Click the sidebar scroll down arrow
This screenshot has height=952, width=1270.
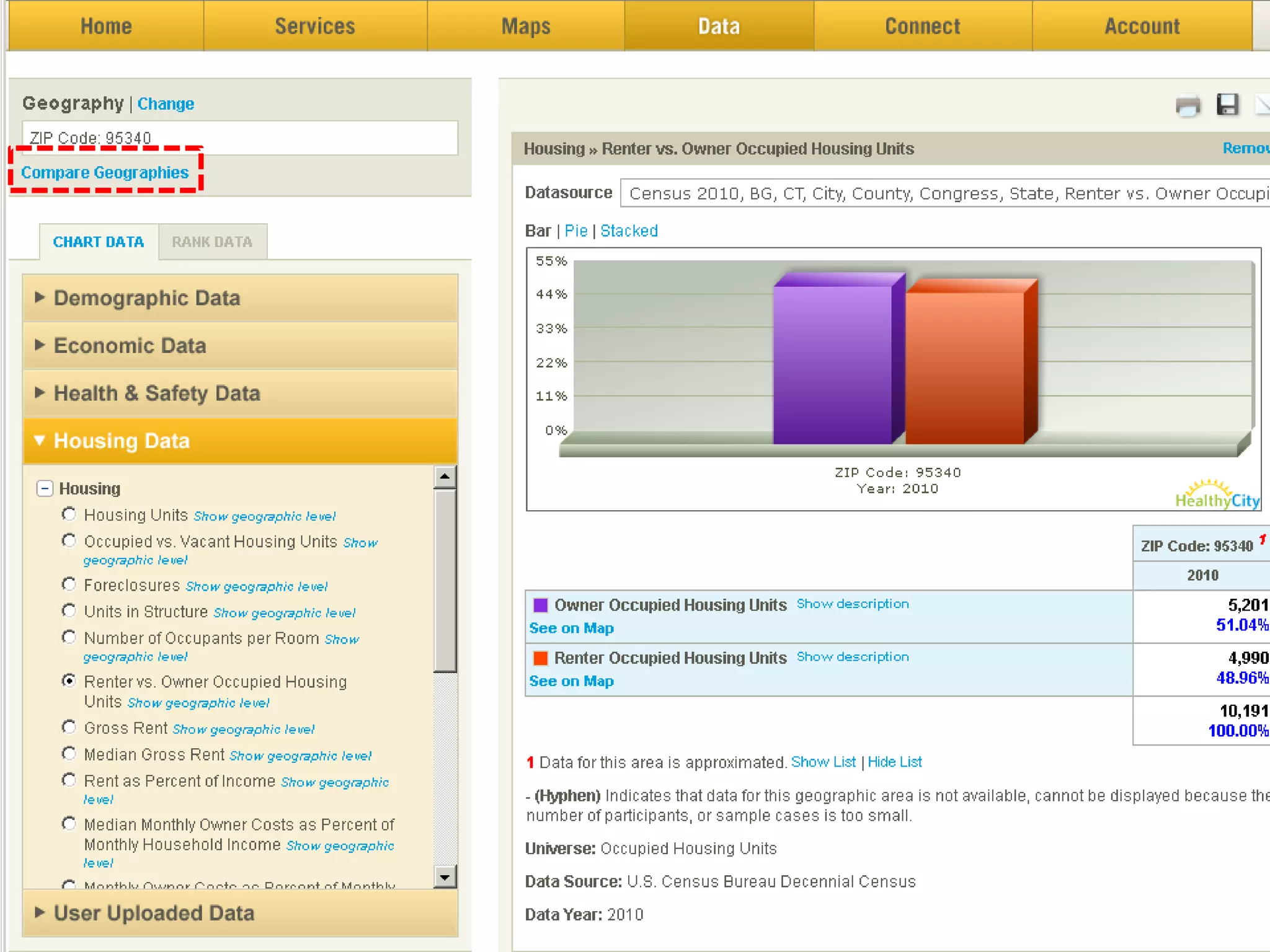coord(444,876)
